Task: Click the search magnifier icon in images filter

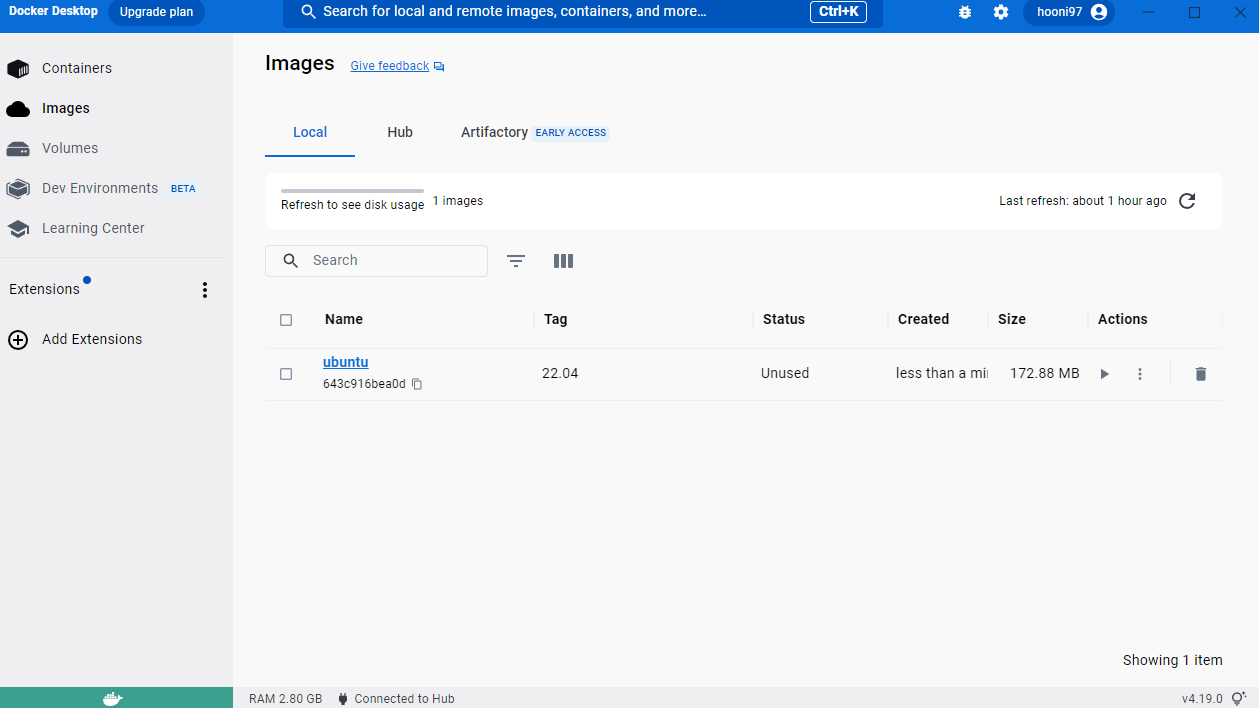Action: click(291, 260)
